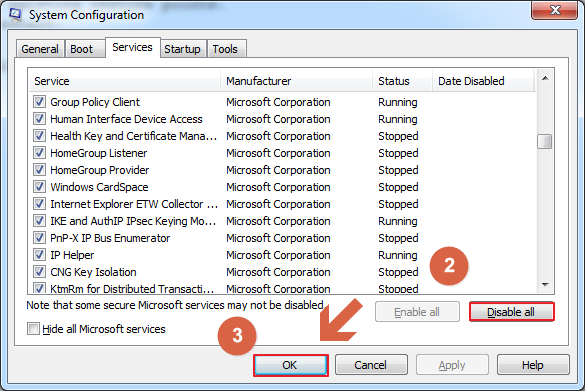Toggle CNG Key Isolation checkbox
This screenshot has width=585, height=391.
(x=39, y=272)
